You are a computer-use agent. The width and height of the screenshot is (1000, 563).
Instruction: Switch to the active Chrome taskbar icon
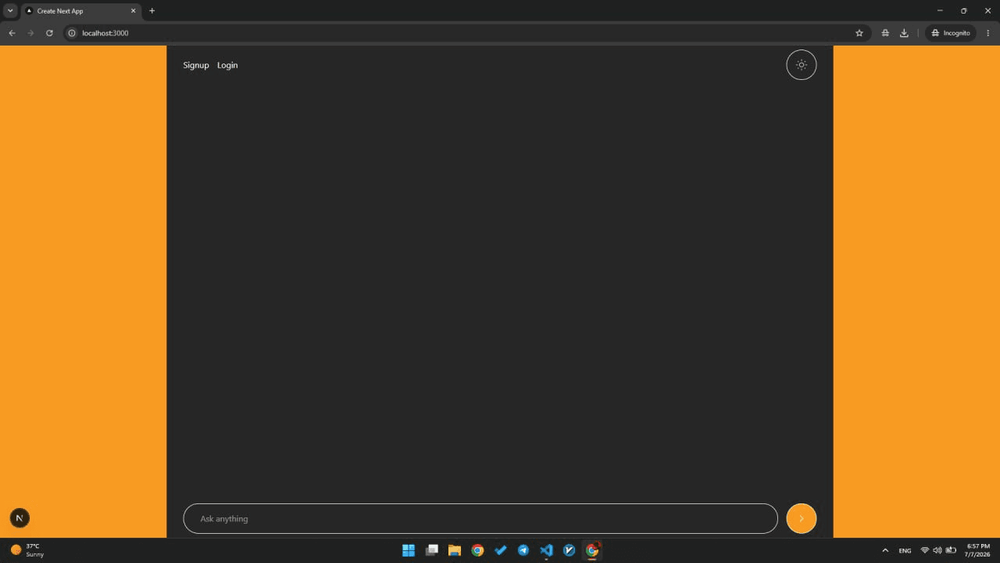click(592, 550)
